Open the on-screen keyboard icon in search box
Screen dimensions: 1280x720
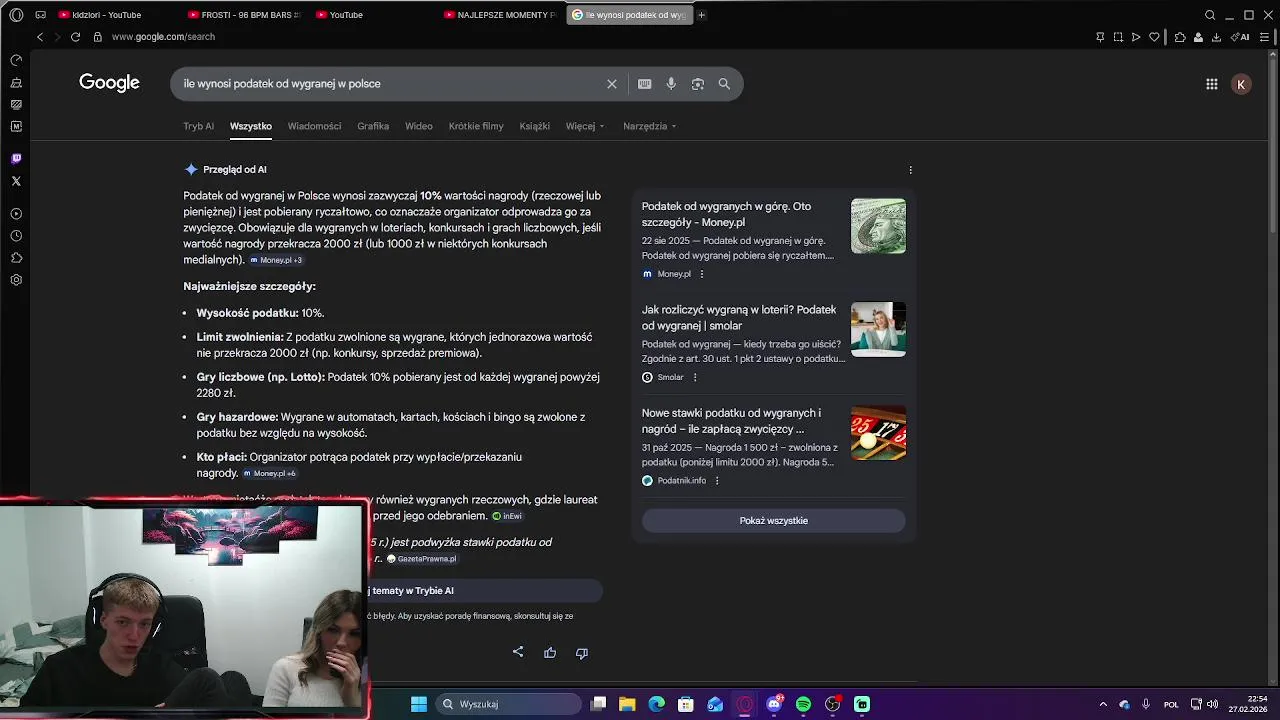[645, 84]
